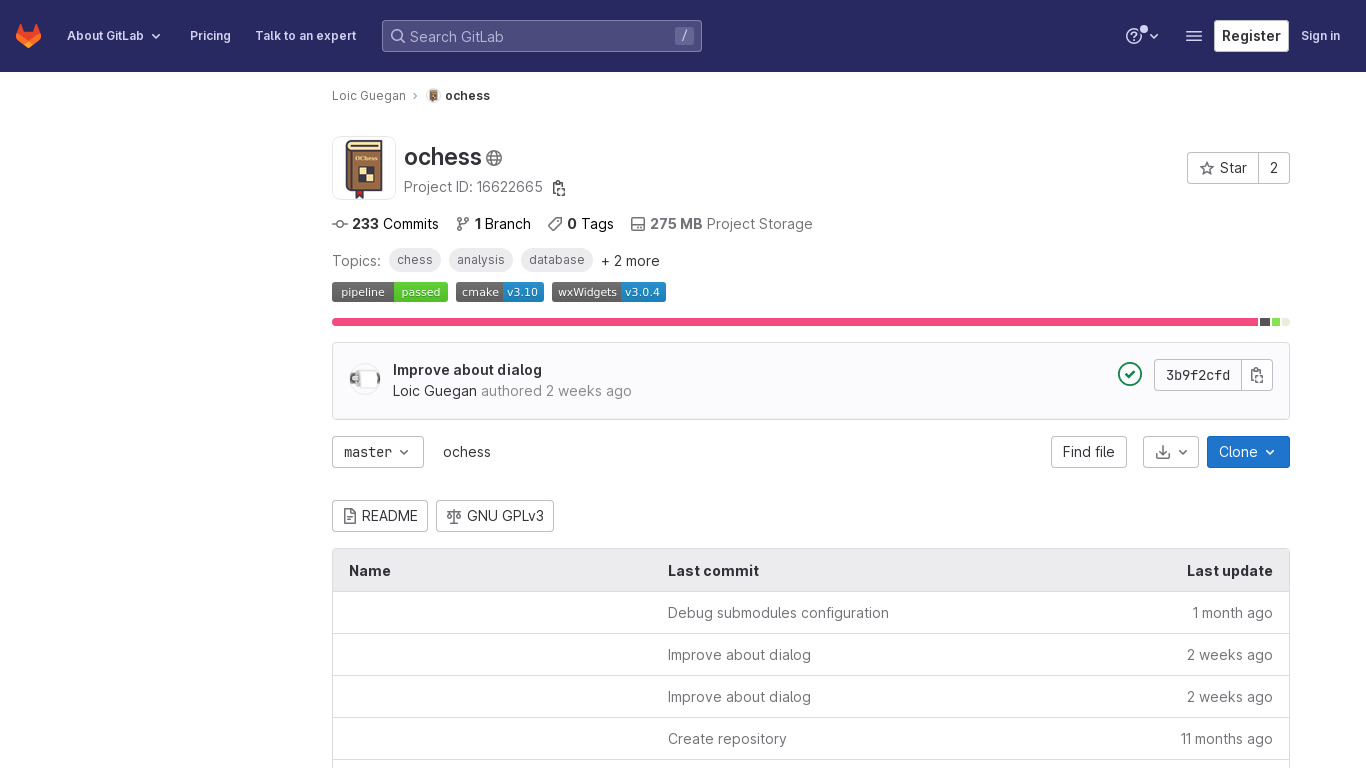Focus the Search GitLab field
Viewport: 1366px width, 768px height.
tap(541, 36)
